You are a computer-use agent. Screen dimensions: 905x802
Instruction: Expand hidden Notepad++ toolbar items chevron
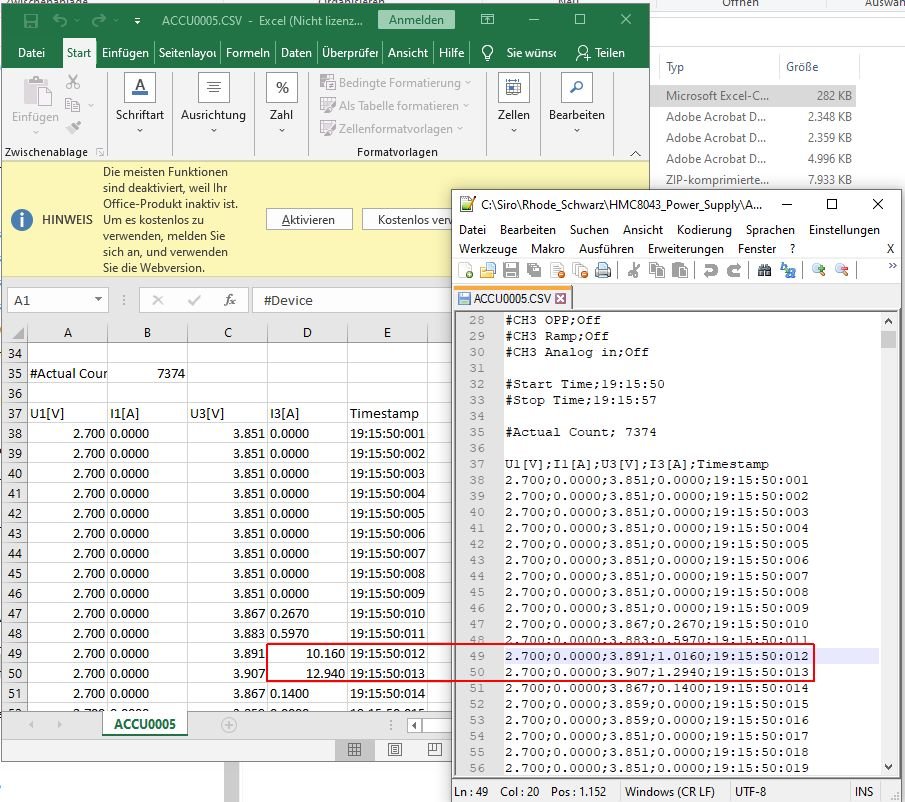tap(892, 266)
